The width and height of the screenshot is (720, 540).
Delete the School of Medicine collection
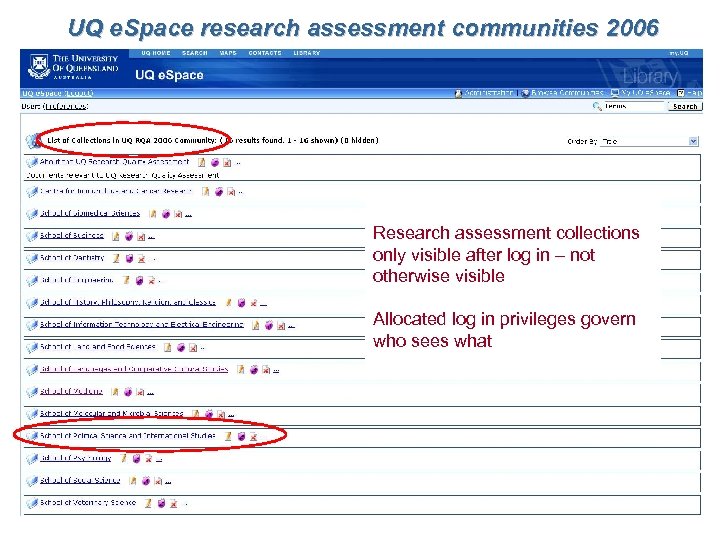coord(141,392)
